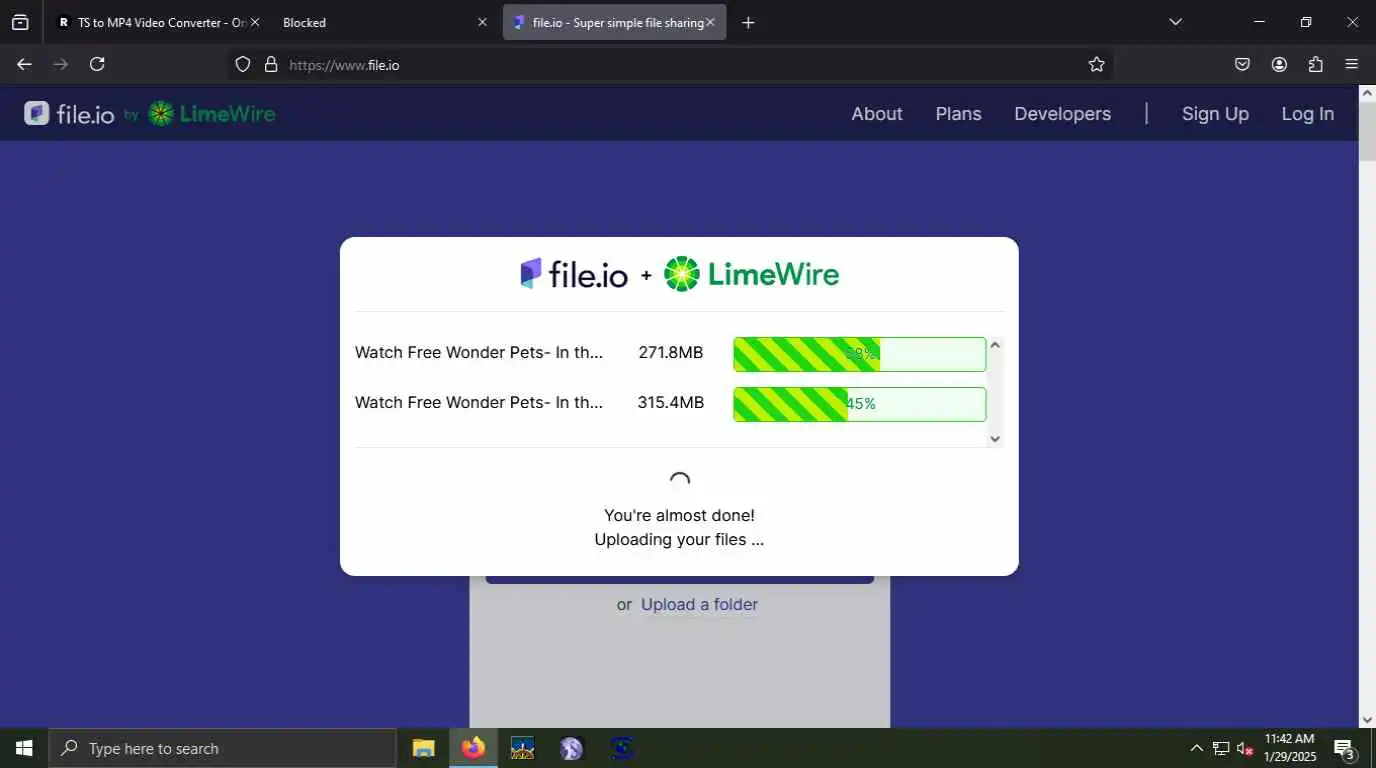Select the file.io Super simple file sharing tab
This screenshot has width=1376, height=768.
coord(614,22)
